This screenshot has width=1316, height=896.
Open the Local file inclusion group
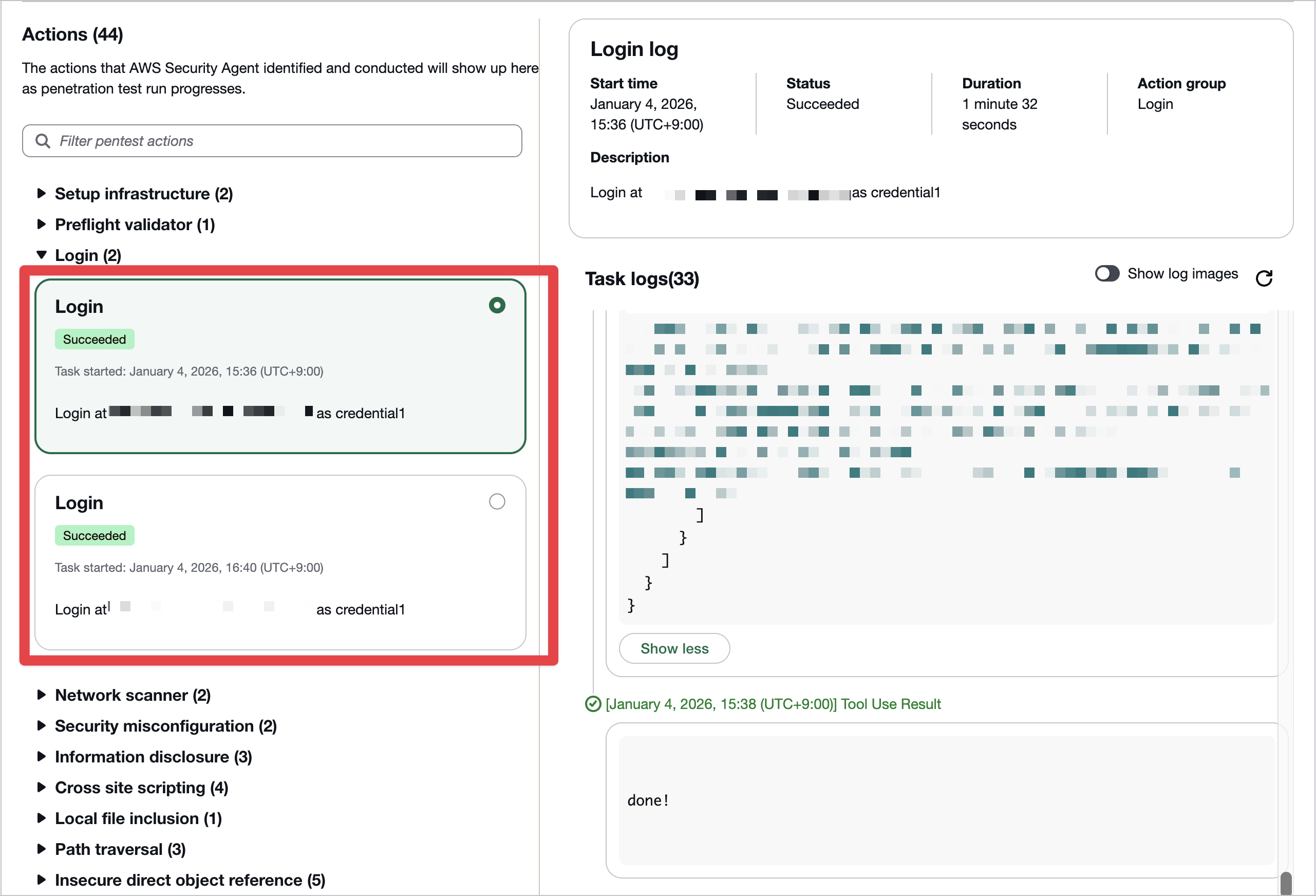(41, 818)
